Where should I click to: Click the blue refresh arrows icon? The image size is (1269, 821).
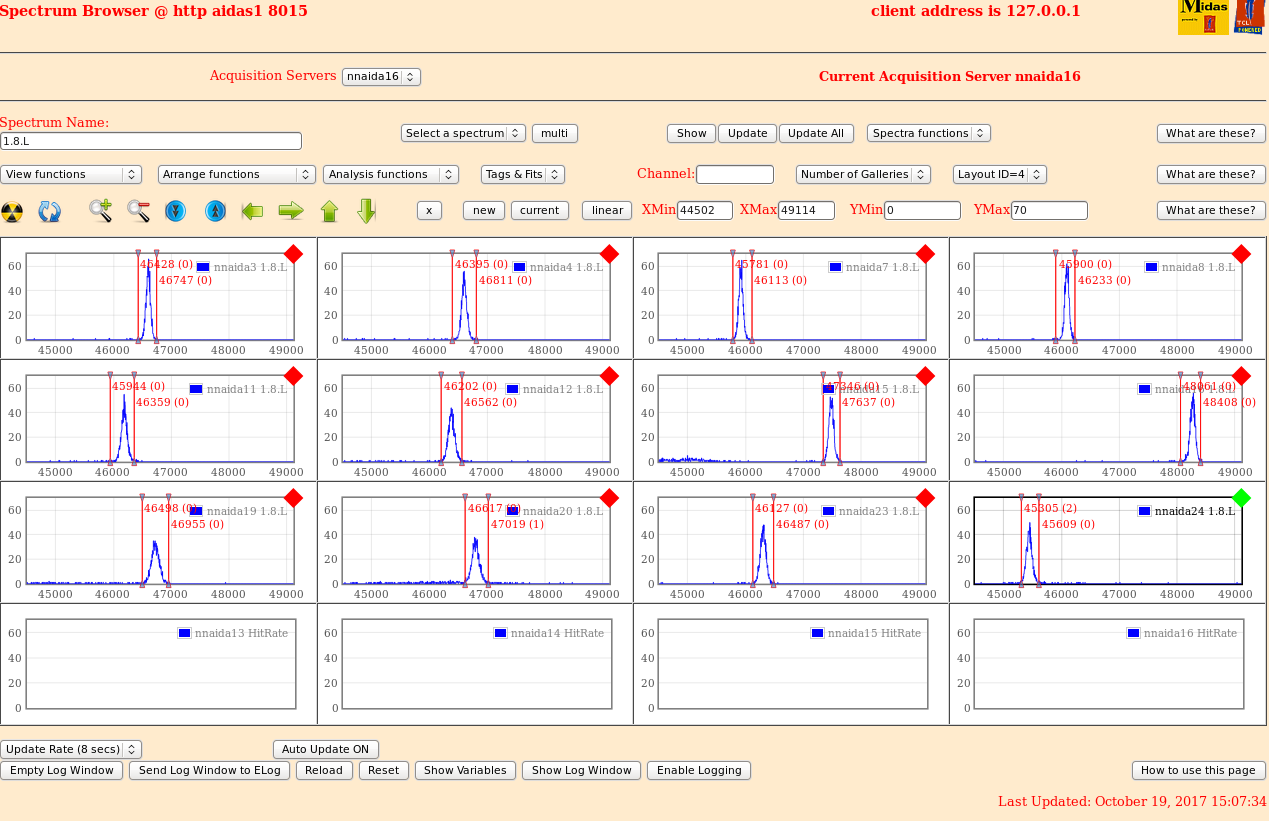tap(50, 211)
